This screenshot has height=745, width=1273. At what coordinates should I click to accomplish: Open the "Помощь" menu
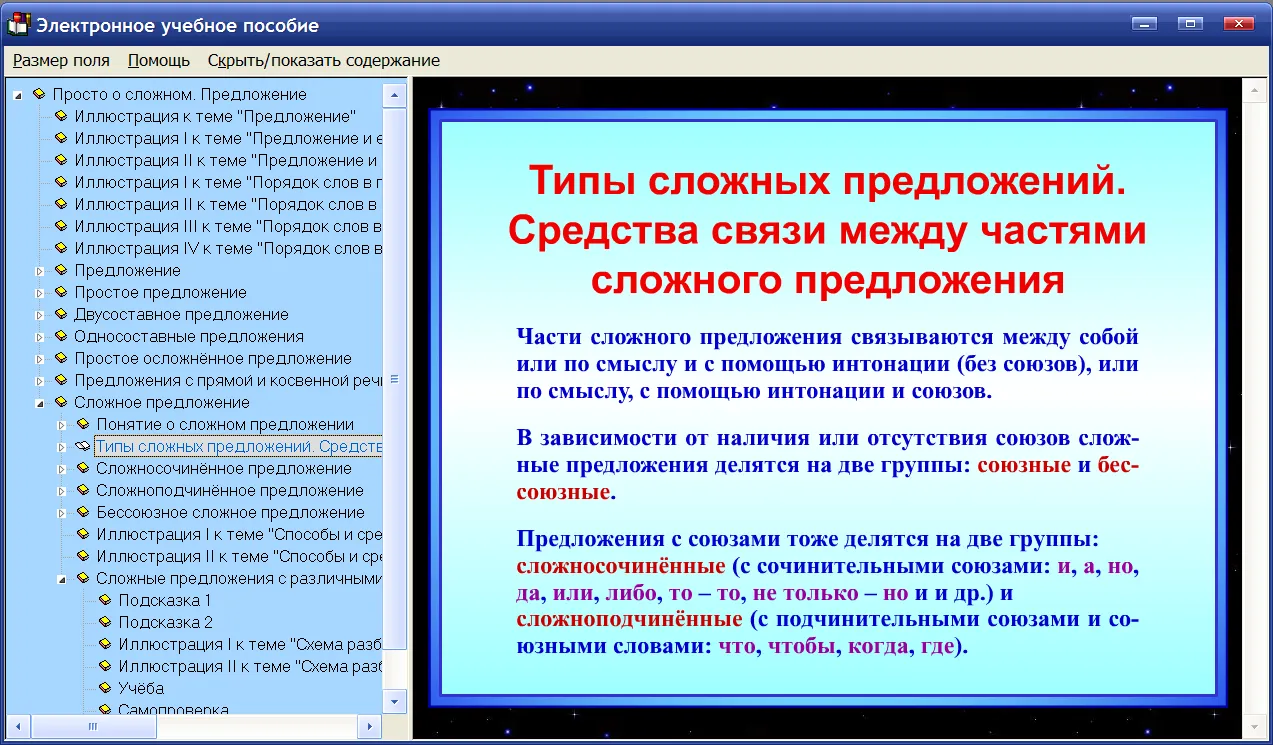coord(159,60)
